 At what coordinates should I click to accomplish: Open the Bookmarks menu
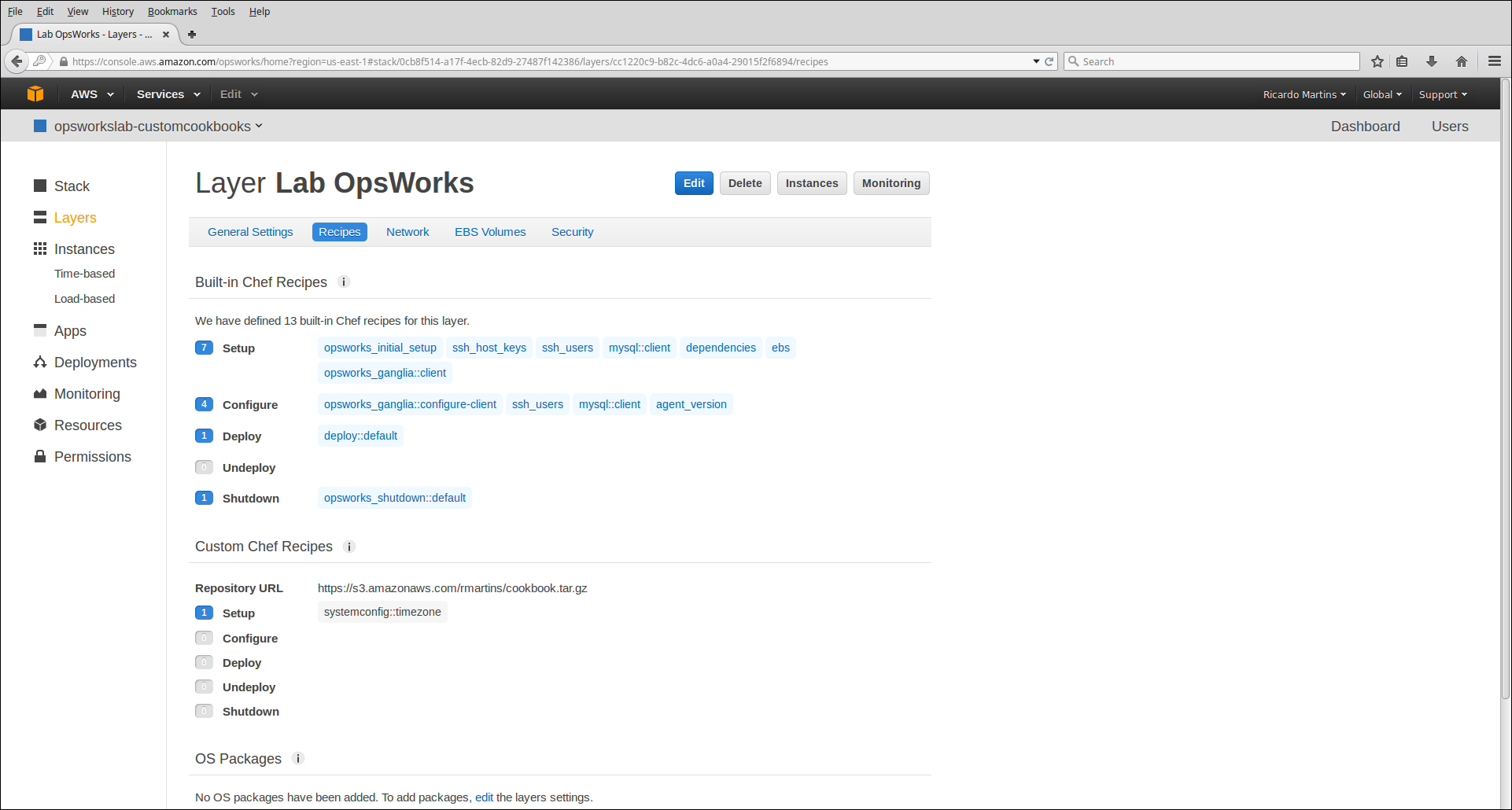pyautogui.click(x=172, y=11)
